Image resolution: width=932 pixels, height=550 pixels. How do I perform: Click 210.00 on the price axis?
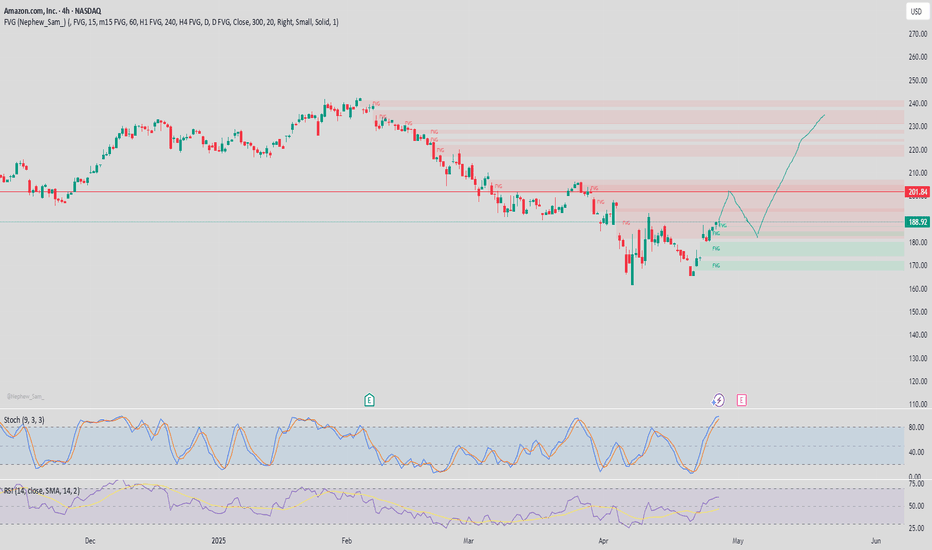tap(918, 173)
